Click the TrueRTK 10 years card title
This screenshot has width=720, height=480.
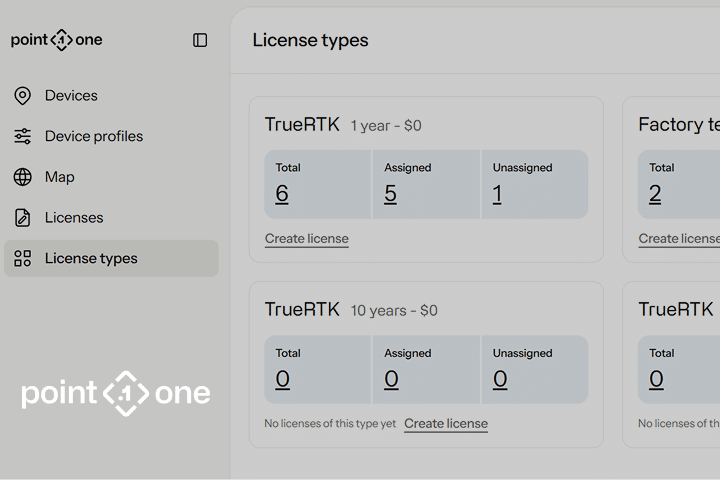pos(302,310)
